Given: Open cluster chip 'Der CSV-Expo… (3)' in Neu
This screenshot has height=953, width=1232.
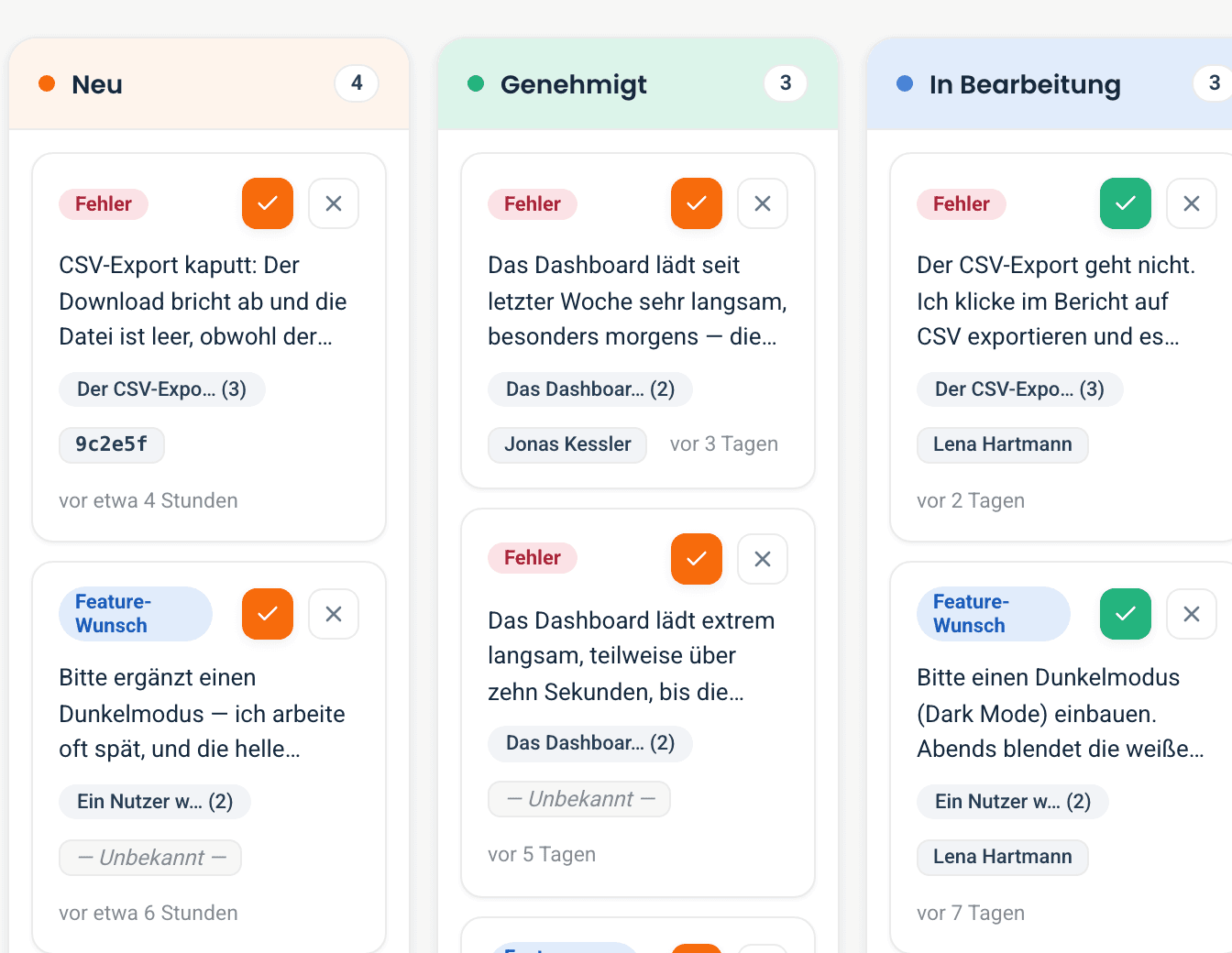Looking at the screenshot, I should pyautogui.click(x=162, y=389).
